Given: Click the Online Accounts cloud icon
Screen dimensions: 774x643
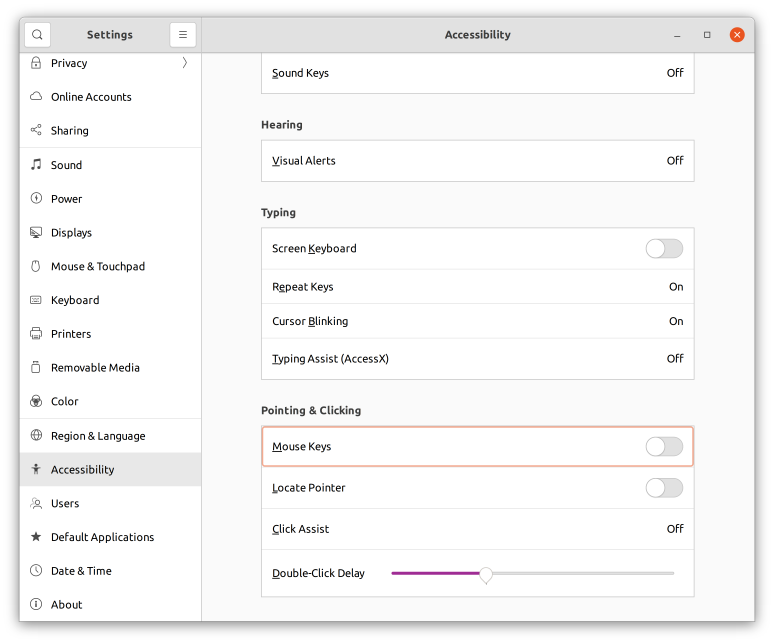Looking at the screenshot, I should click(x=36, y=96).
